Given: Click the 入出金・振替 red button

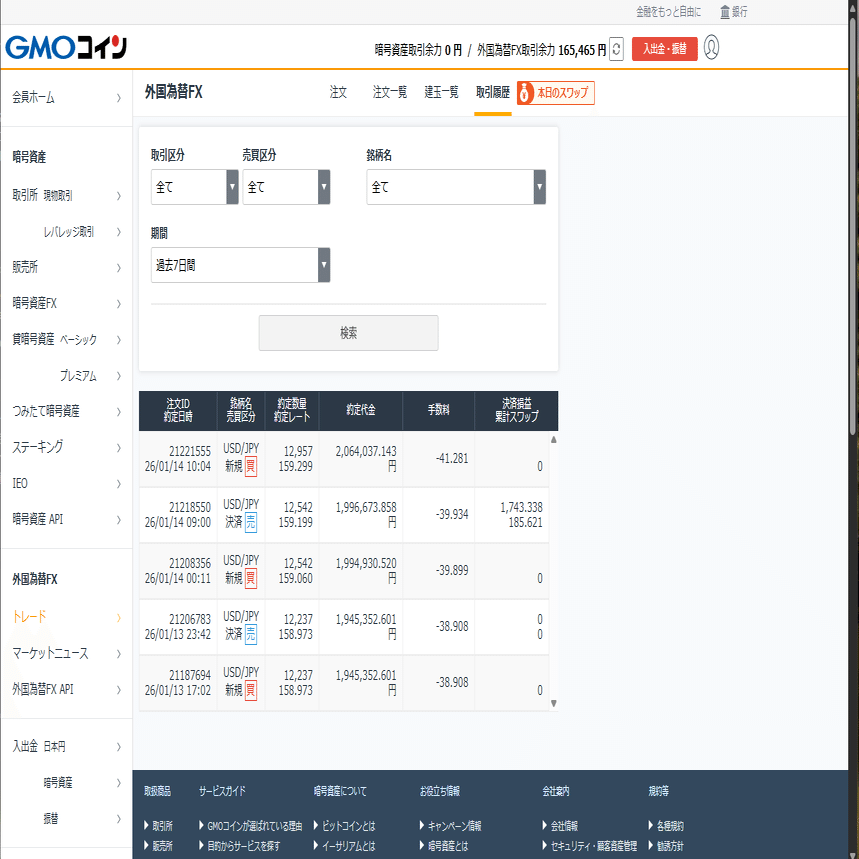Looking at the screenshot, I should tap(665, 49).
